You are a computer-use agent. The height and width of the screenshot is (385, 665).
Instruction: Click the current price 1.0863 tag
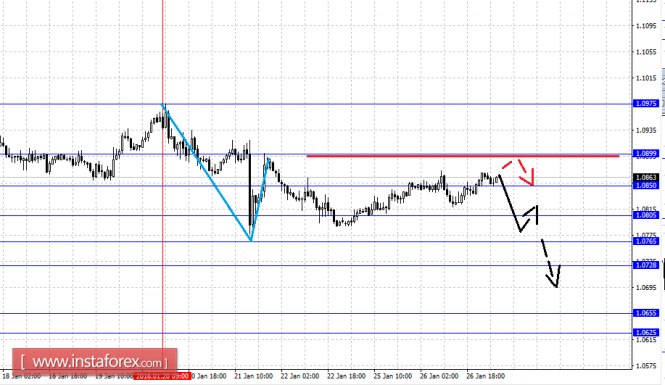tap(646, 178)
